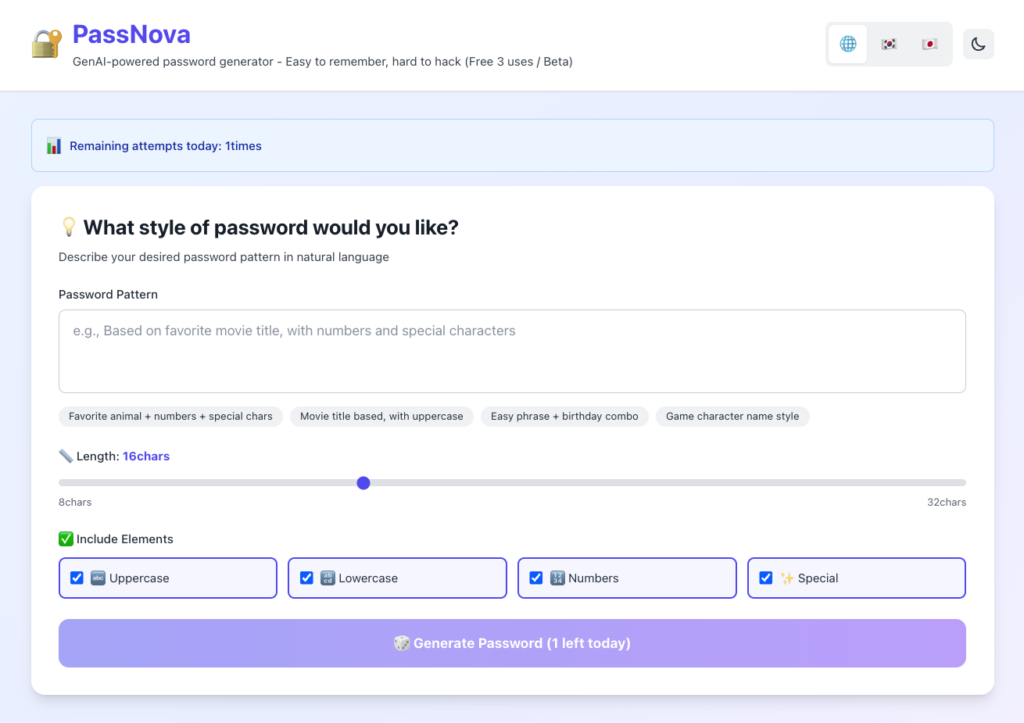
Task: Switch language with the Japanese flag icon
Action: (930, 44)
